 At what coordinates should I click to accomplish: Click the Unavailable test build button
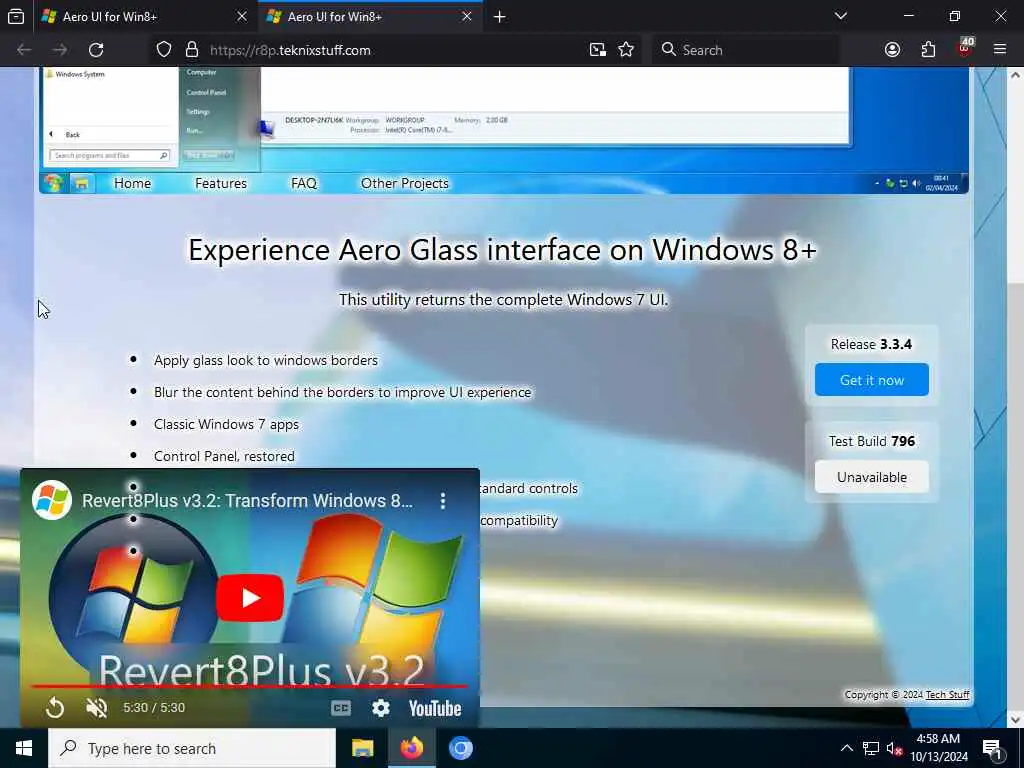872,477
